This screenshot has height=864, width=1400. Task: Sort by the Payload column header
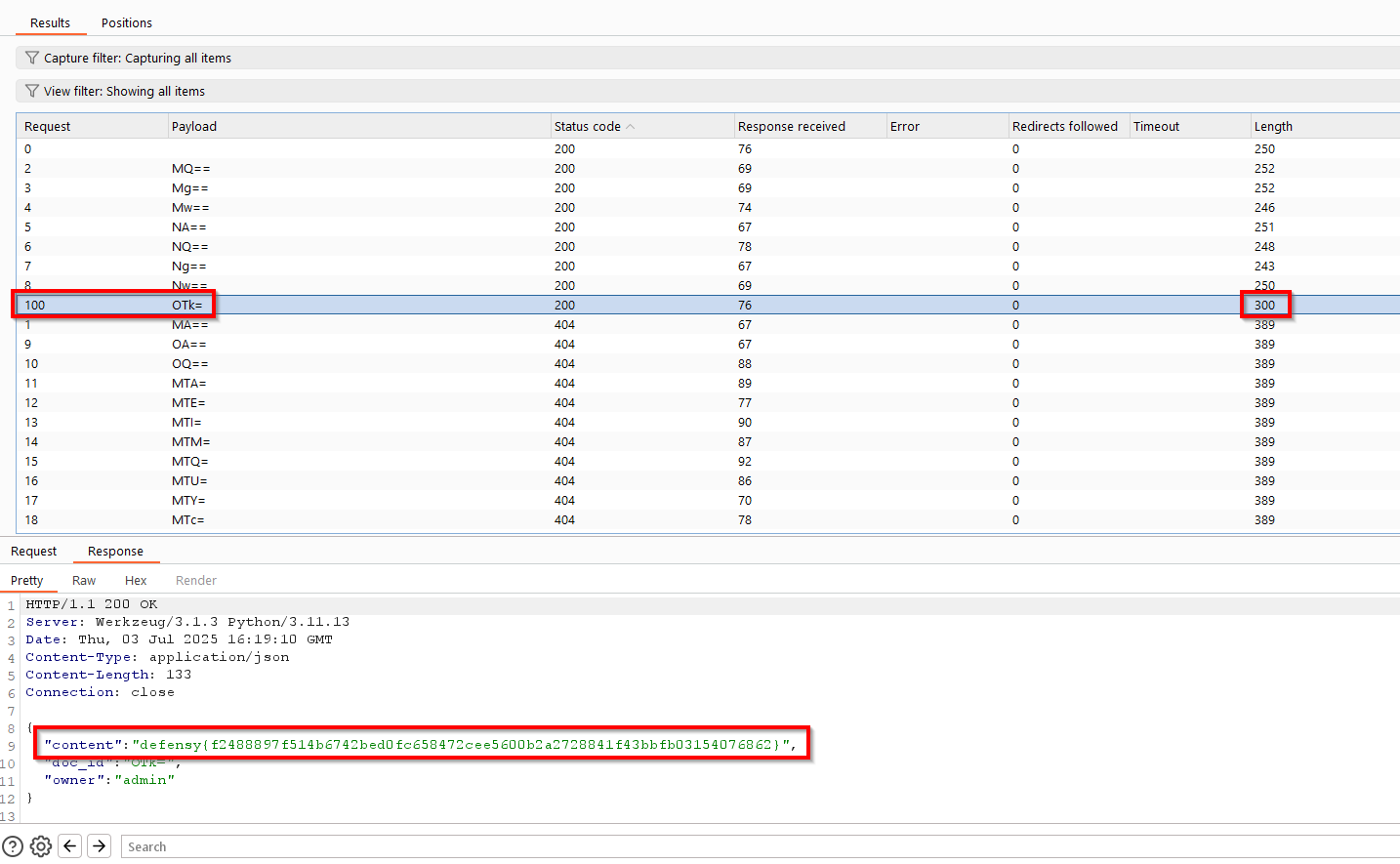tap(359, 127)
